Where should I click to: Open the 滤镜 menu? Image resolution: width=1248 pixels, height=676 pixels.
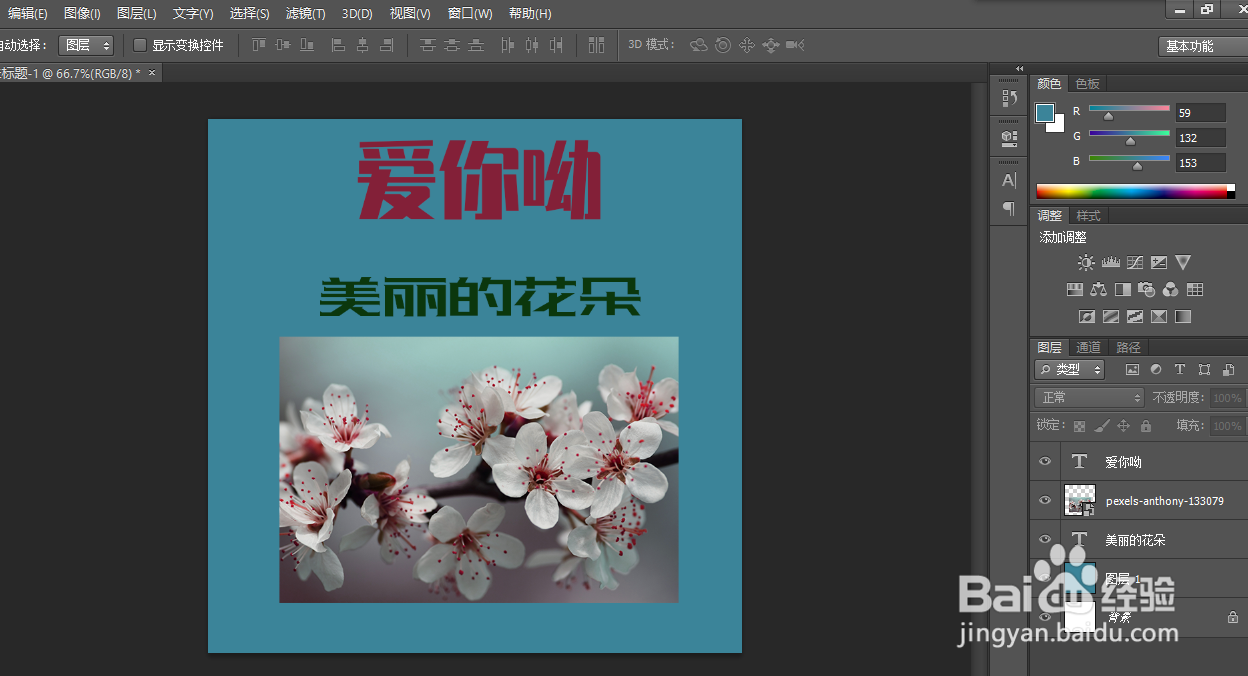coord(306,14)
